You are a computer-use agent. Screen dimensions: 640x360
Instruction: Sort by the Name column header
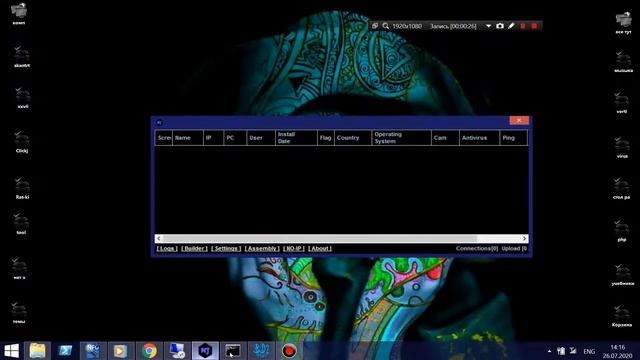(x=188, y=138)
